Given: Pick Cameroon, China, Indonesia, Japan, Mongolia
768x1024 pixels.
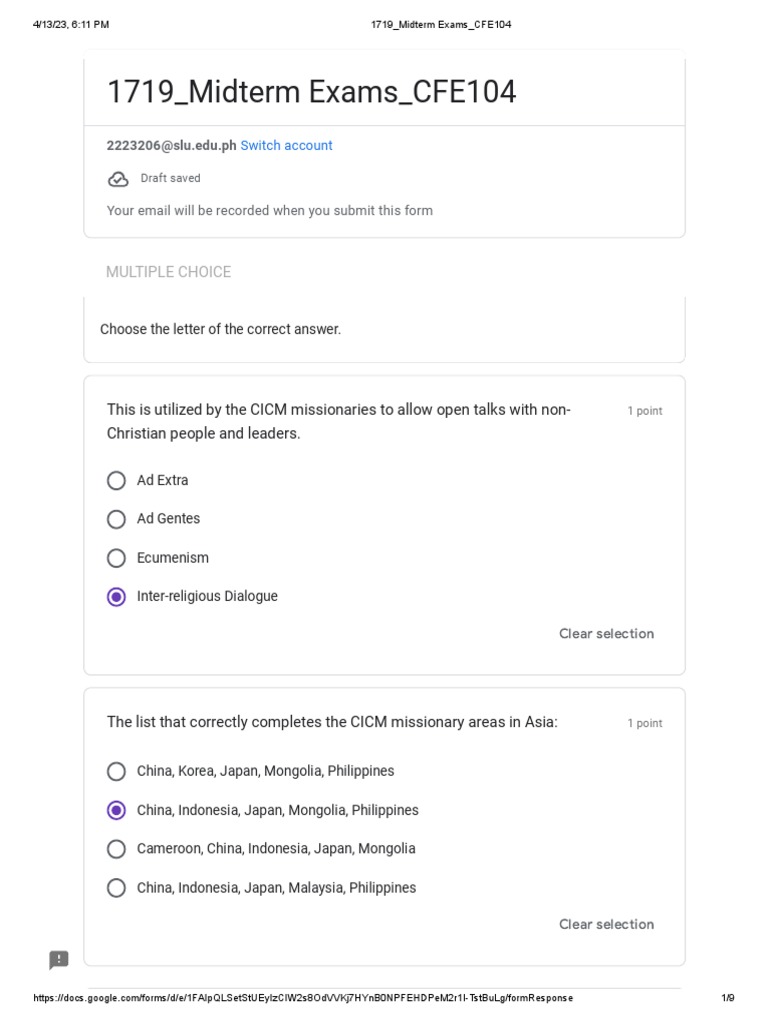Looking at the screenshot, I should (116, 849).
